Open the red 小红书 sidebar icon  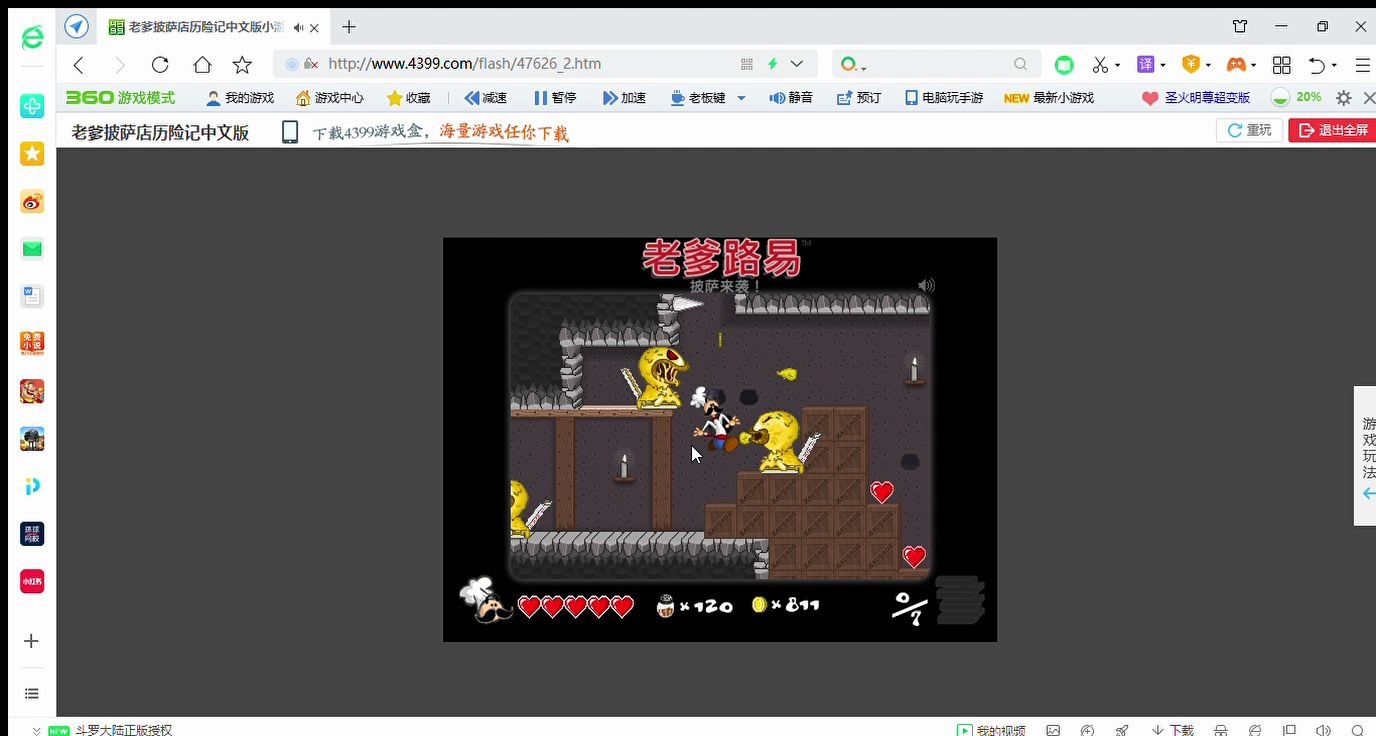[32, 581]
